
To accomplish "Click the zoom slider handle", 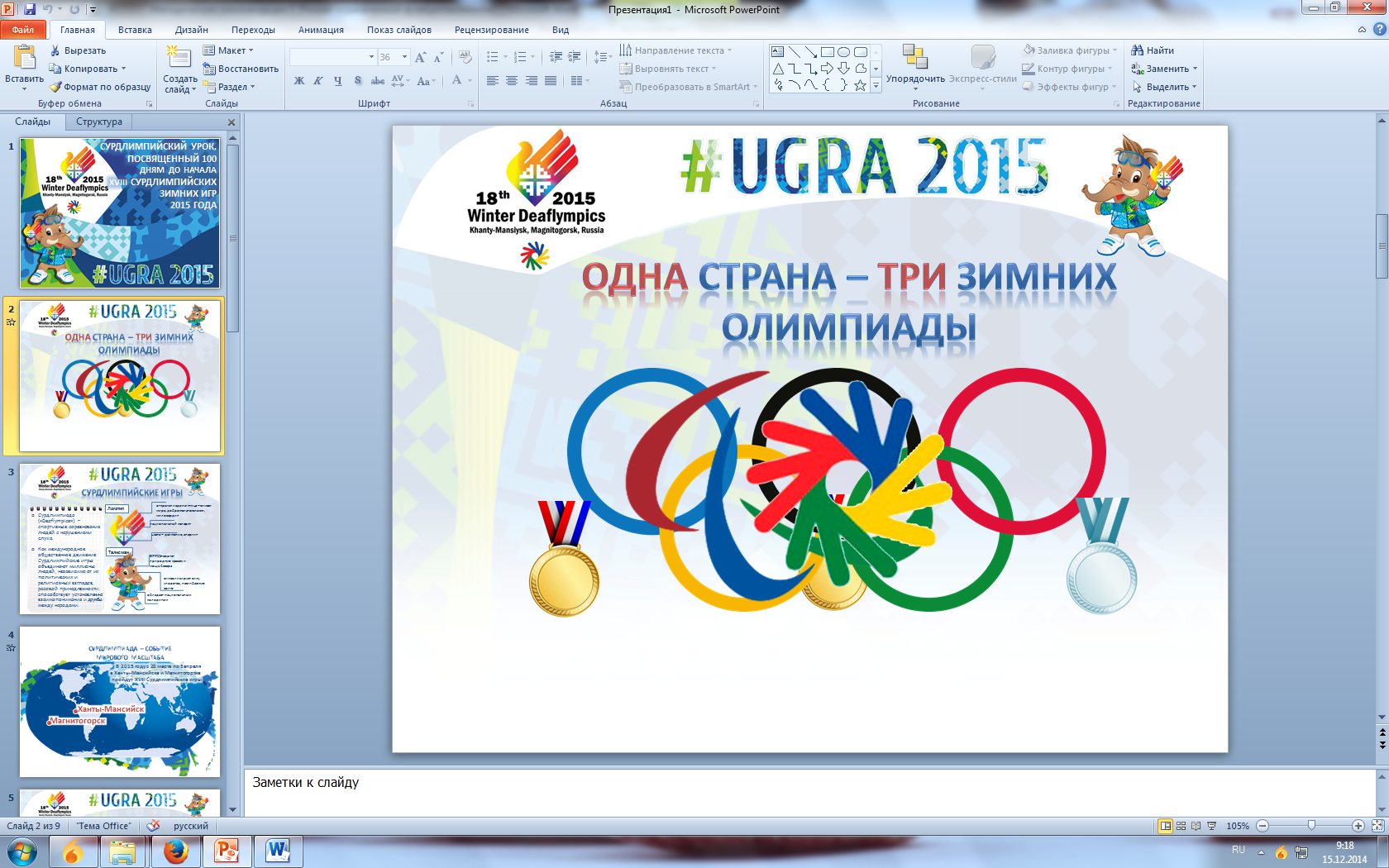I will click(1311, 826).
